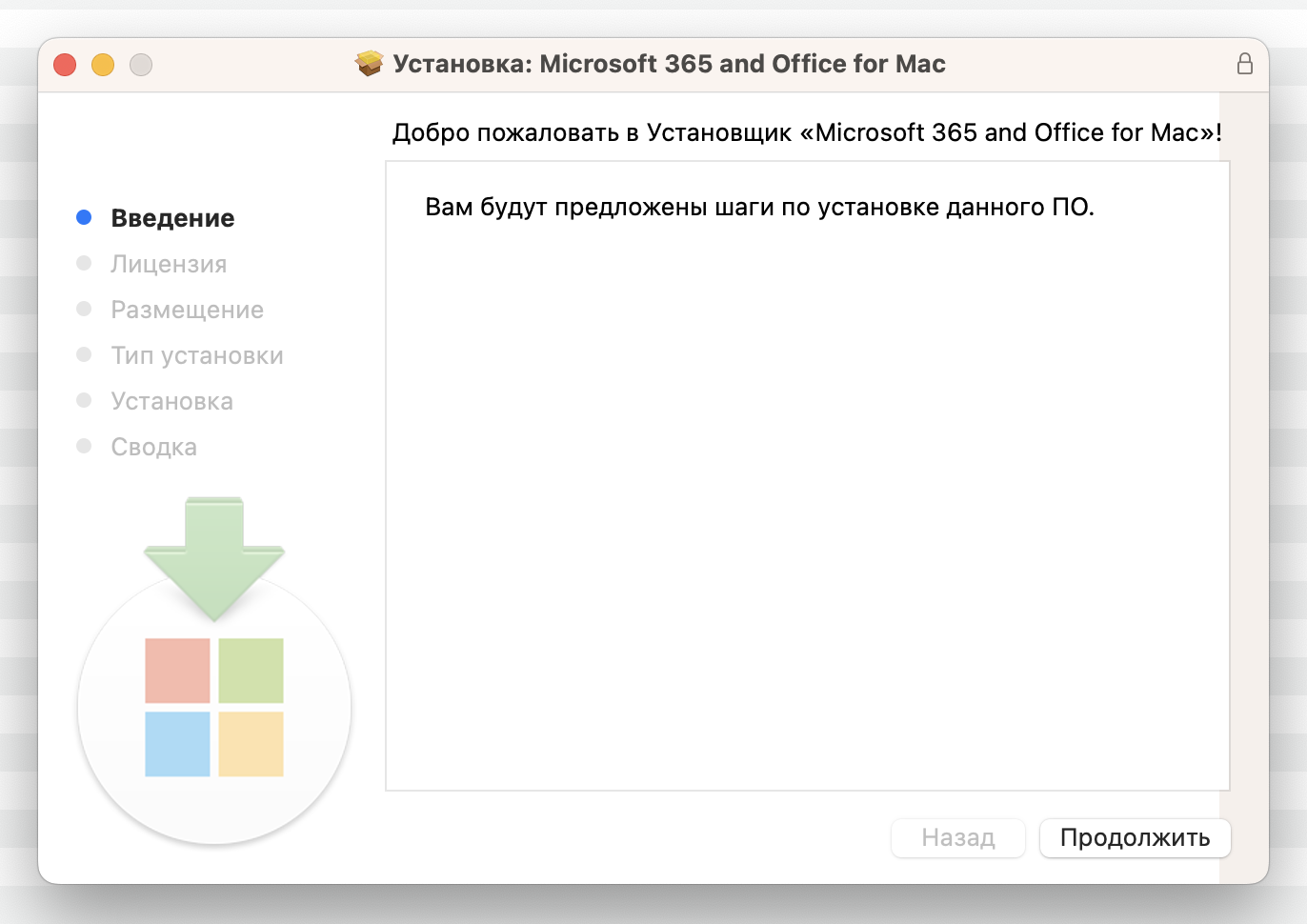
Task: Select the Тип установки step
Action: (197, 355)
